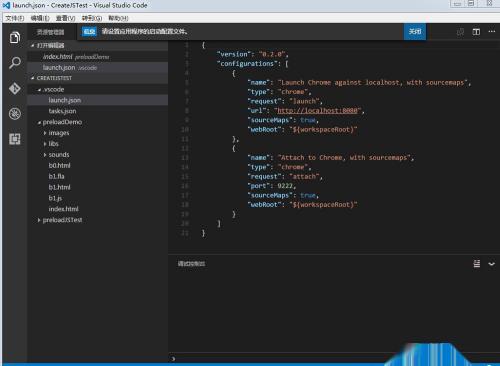Screen dimensions: 500x366
Task: Click the open changes icon in editor toolbar
Action: click(x=460, y=32)
